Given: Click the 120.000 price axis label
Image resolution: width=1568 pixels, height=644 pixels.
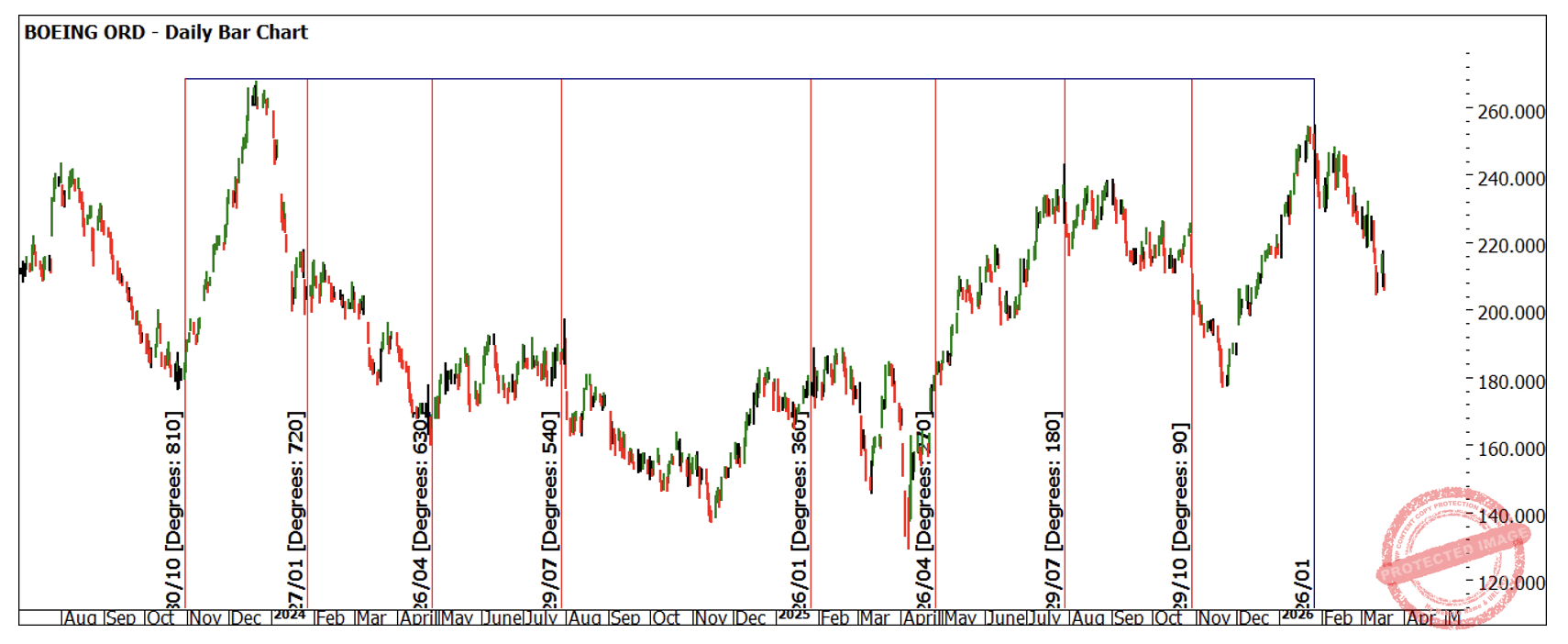Looking at the screenshot, I should (x=1511, y=583).
